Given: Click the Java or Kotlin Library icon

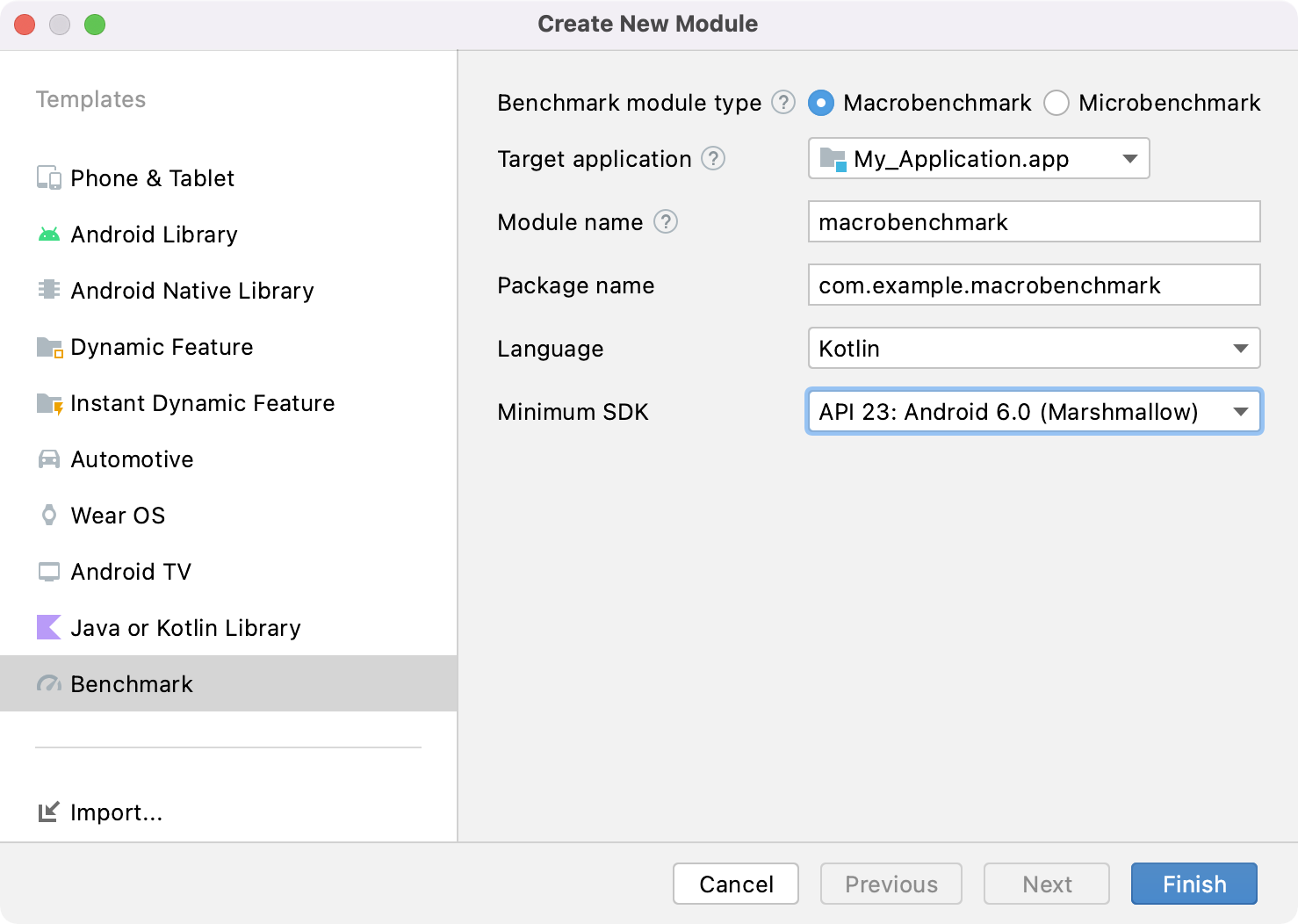Looking at the screenshot, I should [48, 627].
